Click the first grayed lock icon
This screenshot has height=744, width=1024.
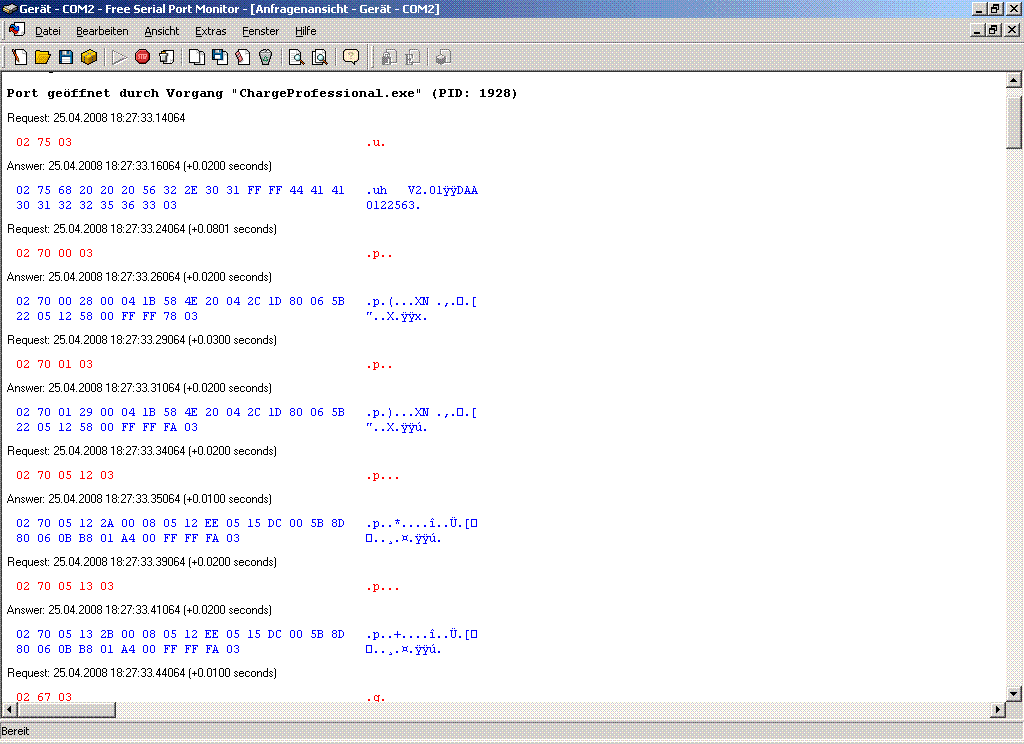point(389,57)
